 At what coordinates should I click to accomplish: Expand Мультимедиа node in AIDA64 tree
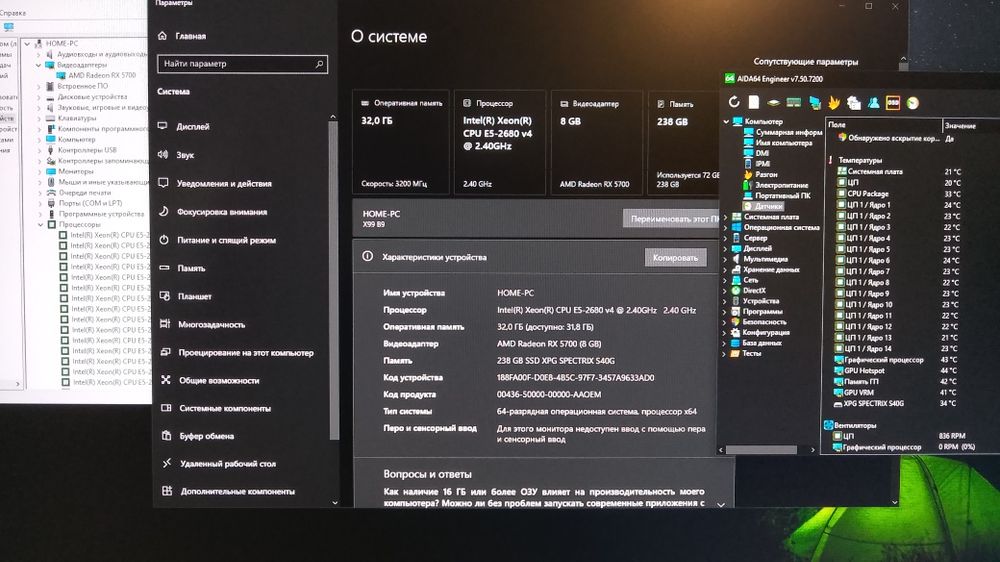[x=725, y=259]
